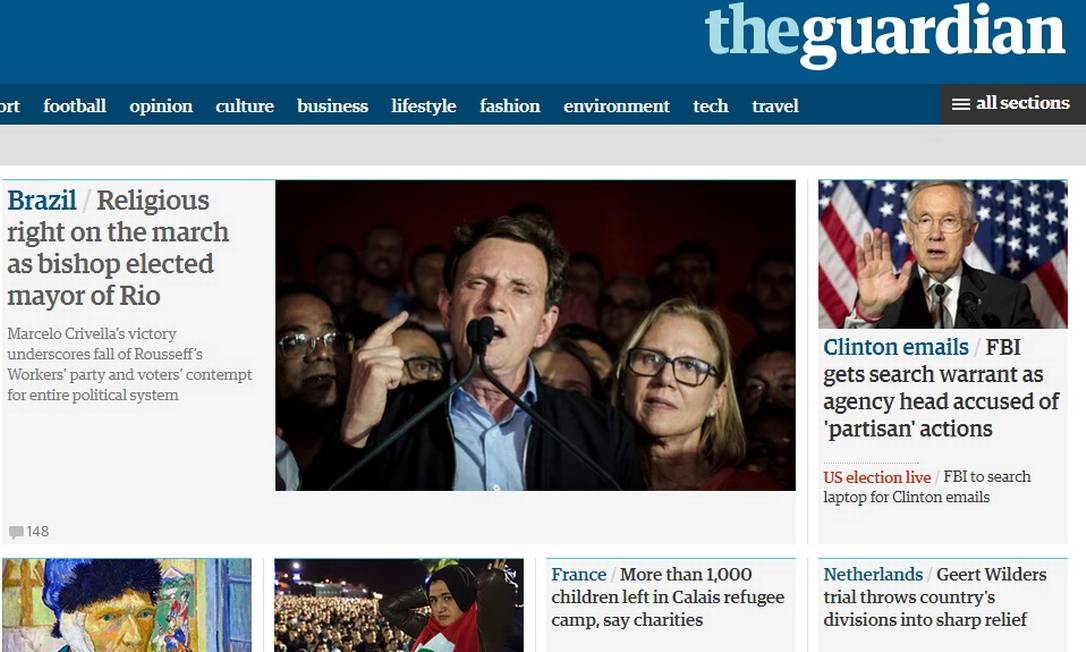Image resolution: width=1086 pixels, height=652 pixels.
Task: Click the 148 comments speech bubble icon
Action: (16, 532)
